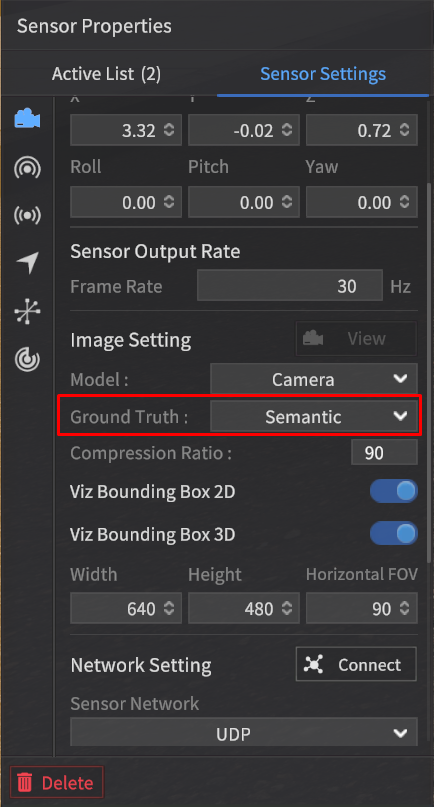Screen dimensions: 434x807
Task: Click the Y position field -0.02
Action: 244,130
